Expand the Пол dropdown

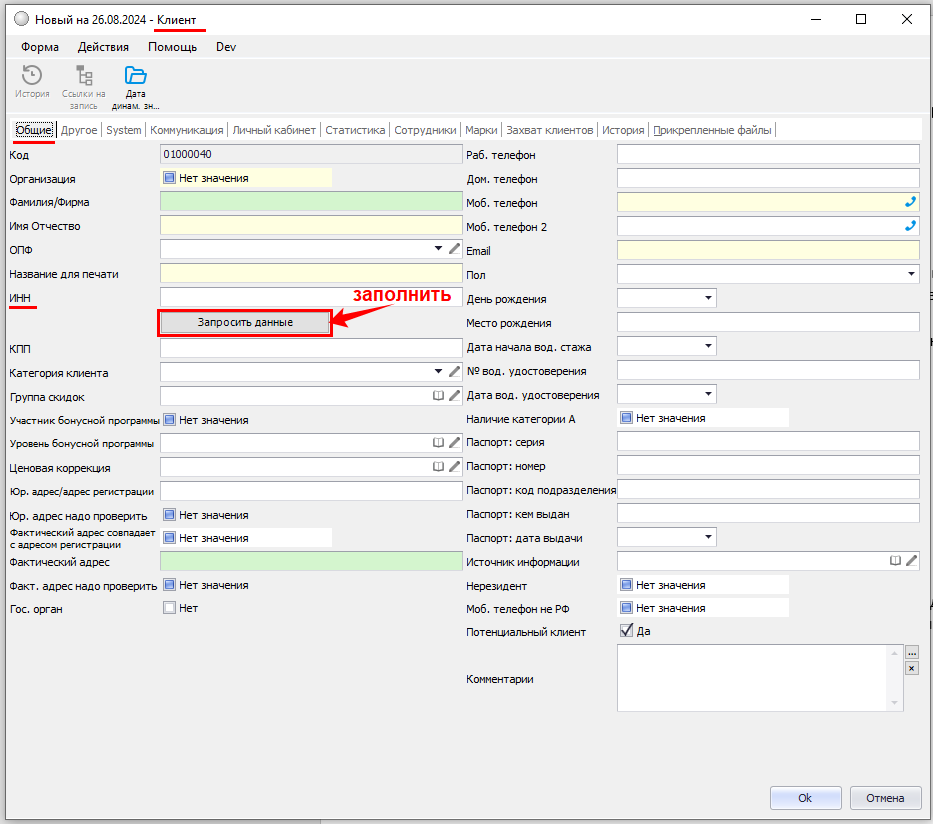point(911,274)
